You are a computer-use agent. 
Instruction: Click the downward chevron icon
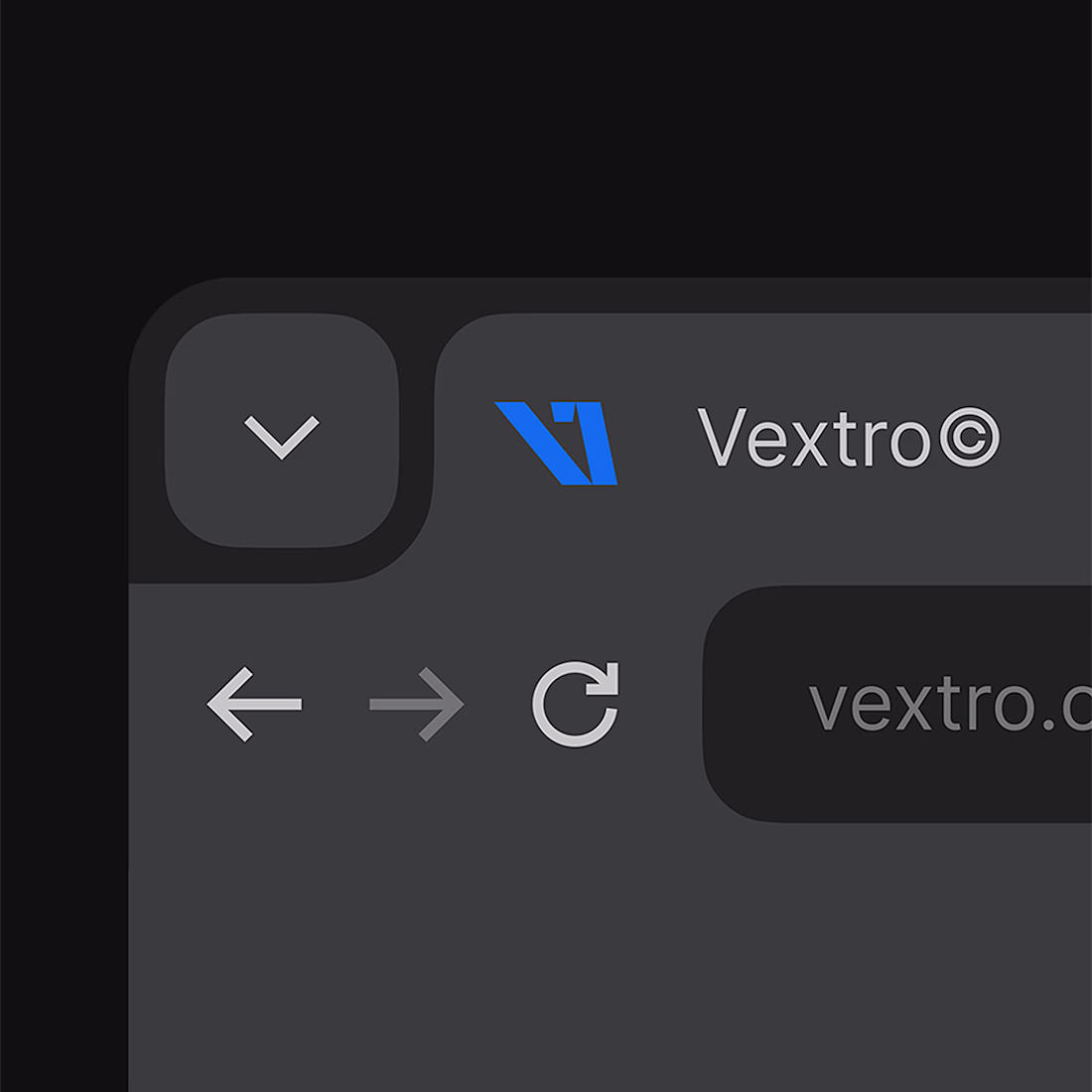tap(281, 438)
